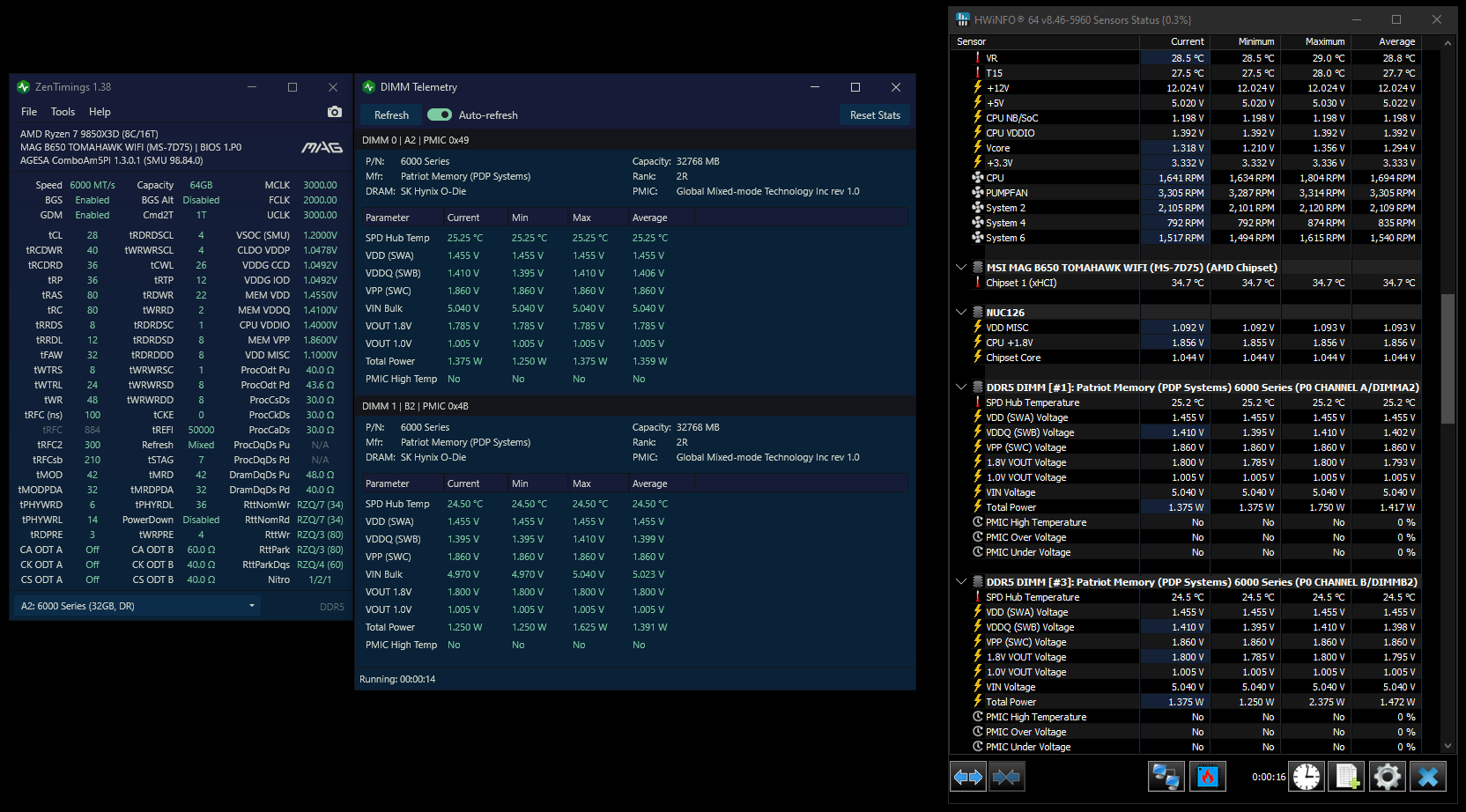Open the Help menu in ZenTimings
Screen dimensions: 1466x812
pos(100,112)
